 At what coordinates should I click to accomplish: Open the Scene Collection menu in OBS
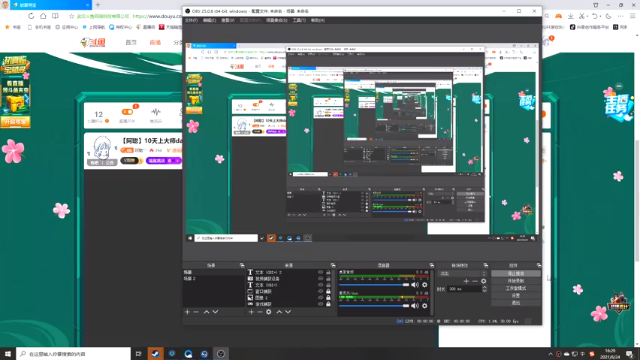(277, 20)
